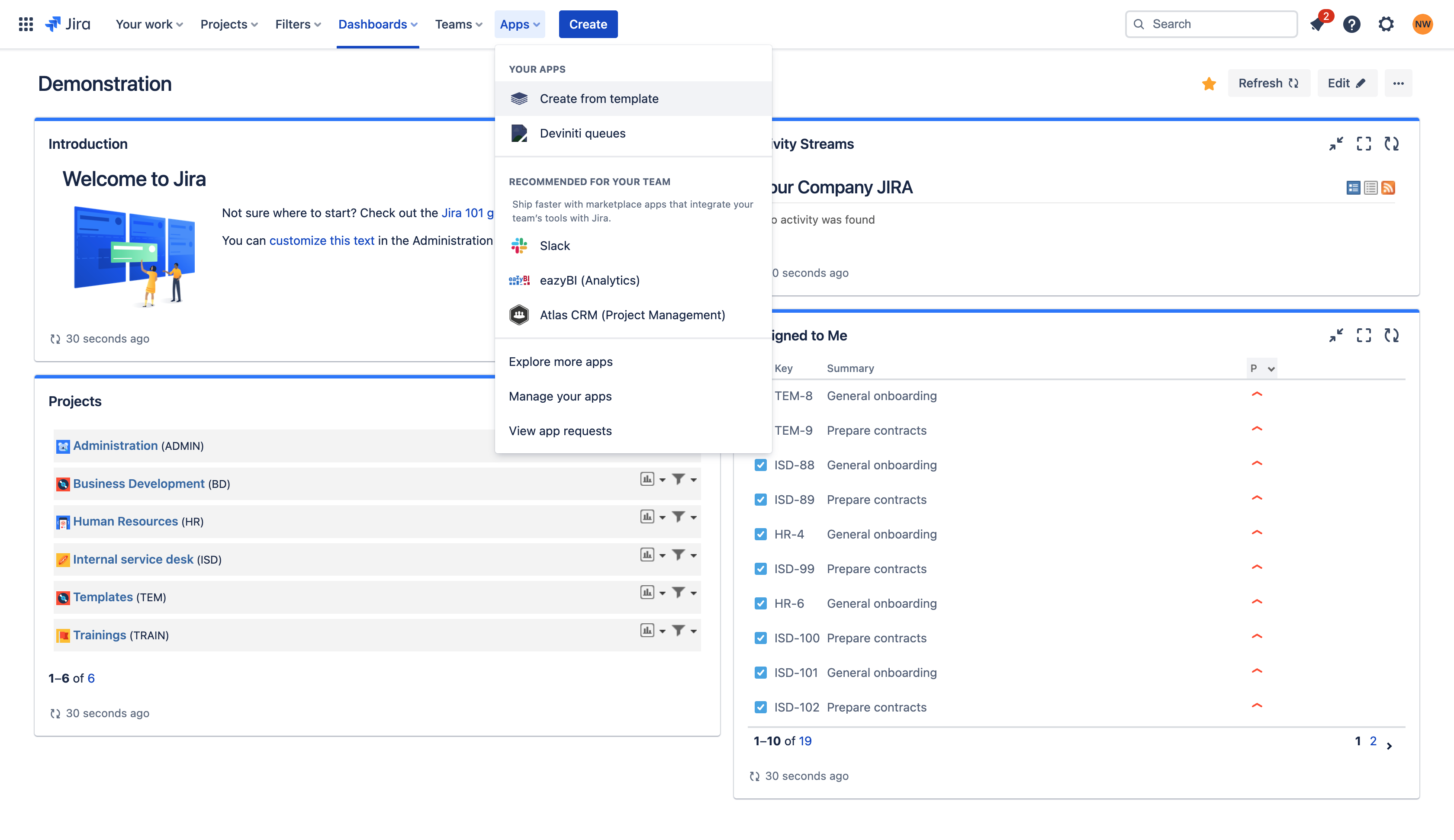Open the Trainings project link
The height and width of the screenshot is (840, 1454).
pos(99,635)
